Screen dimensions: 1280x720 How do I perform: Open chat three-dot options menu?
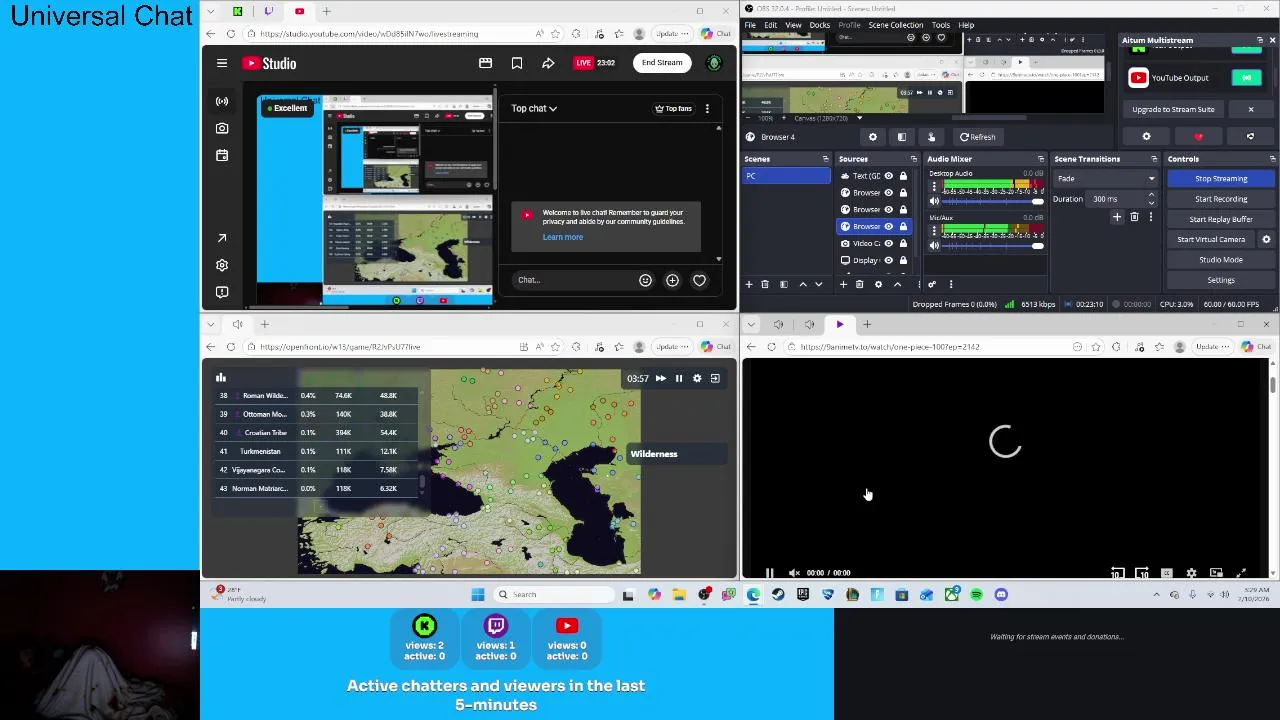coord(707,108)
